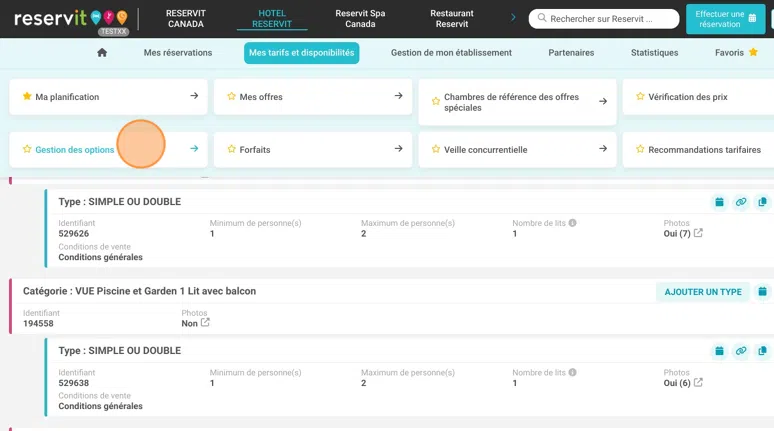Click identifier 529638 text
Screen dimensions: 774x431
(x=74, y=383)
